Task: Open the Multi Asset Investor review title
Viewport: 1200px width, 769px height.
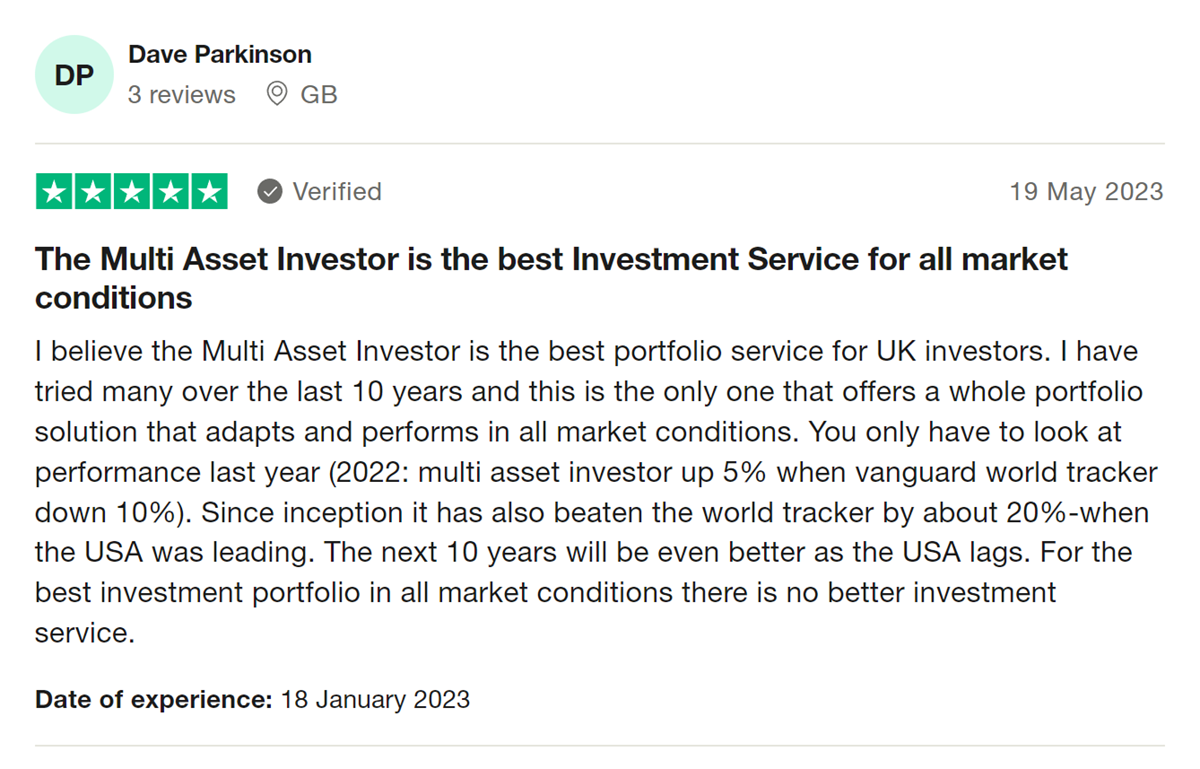Action: [x=552, y=278]
